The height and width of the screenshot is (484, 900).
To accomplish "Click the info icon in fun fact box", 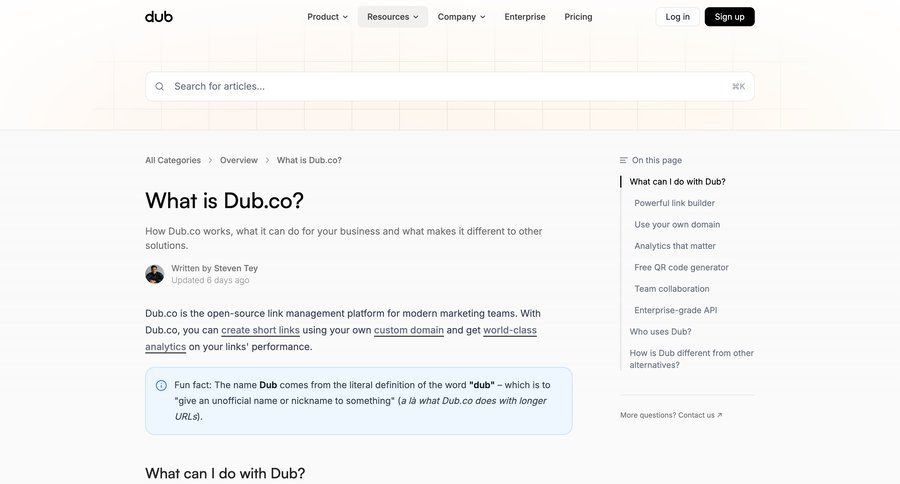I will pyautogui.click(x=161, y=385).
